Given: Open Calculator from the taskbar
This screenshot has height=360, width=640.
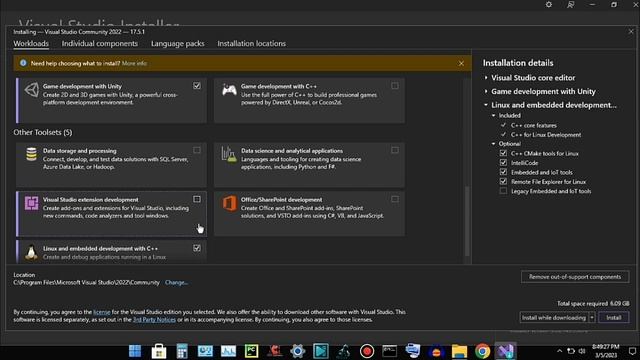Looking at the screenshot, I should [182, 351].
